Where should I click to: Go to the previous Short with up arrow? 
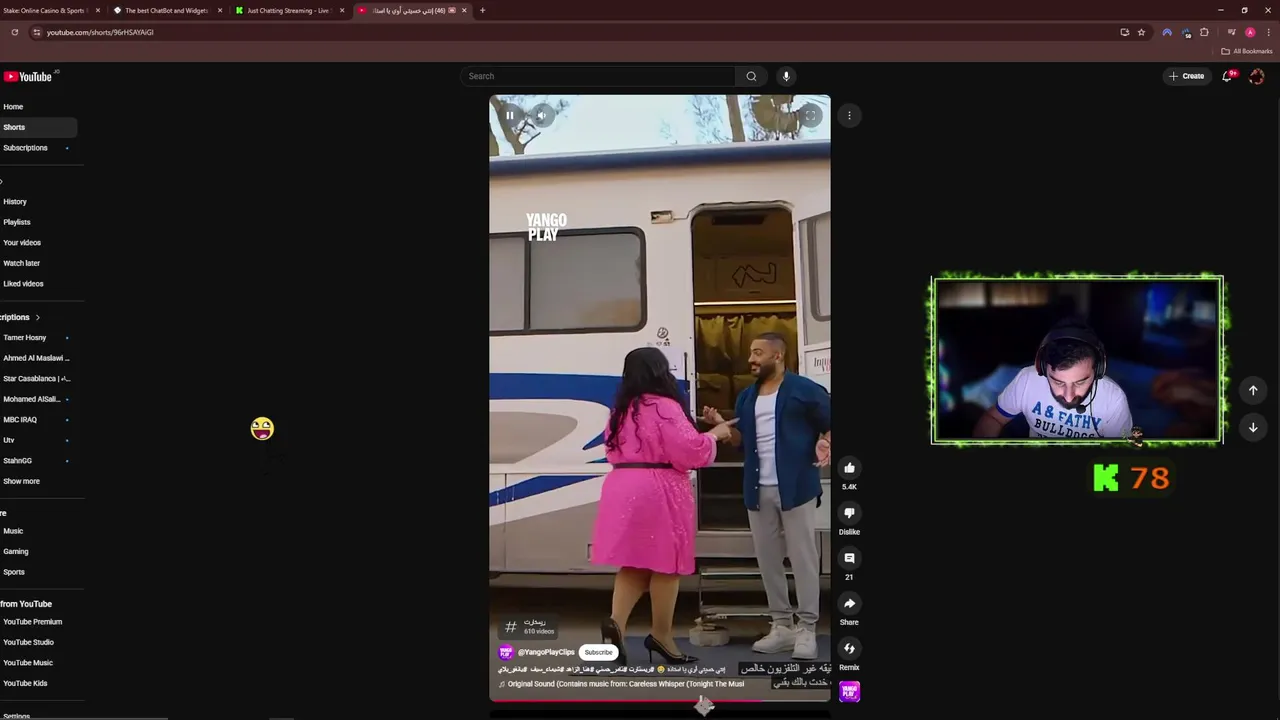[1253, 390]
